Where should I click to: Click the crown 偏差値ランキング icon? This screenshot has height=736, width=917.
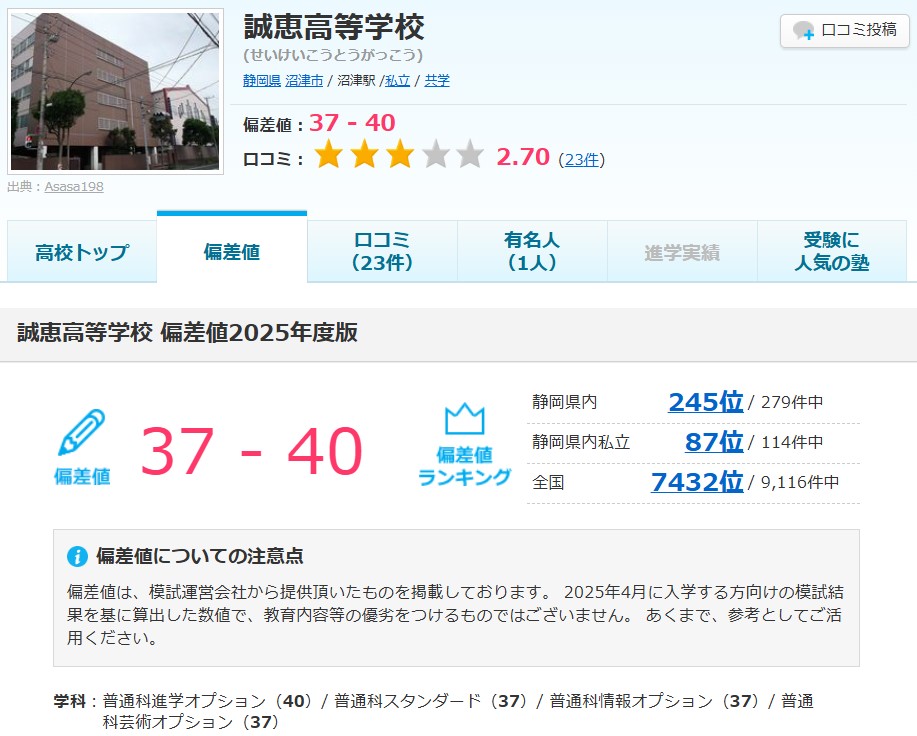click(x=464, y=446)
